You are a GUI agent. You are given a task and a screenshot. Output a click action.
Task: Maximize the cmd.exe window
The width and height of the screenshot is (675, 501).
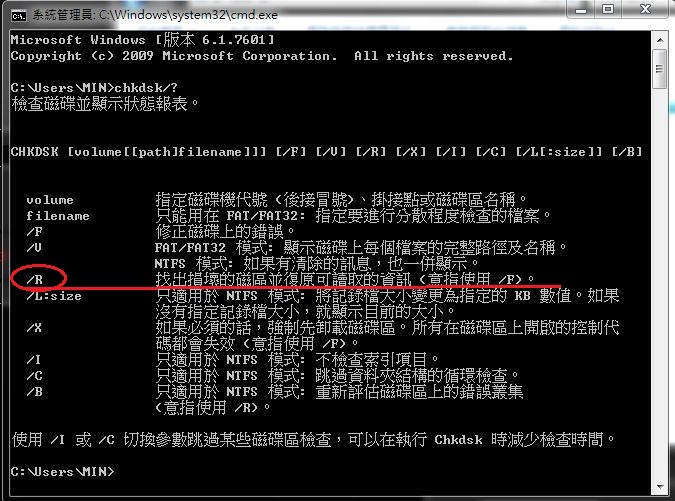pyautogui.click(x=608, y=9)
